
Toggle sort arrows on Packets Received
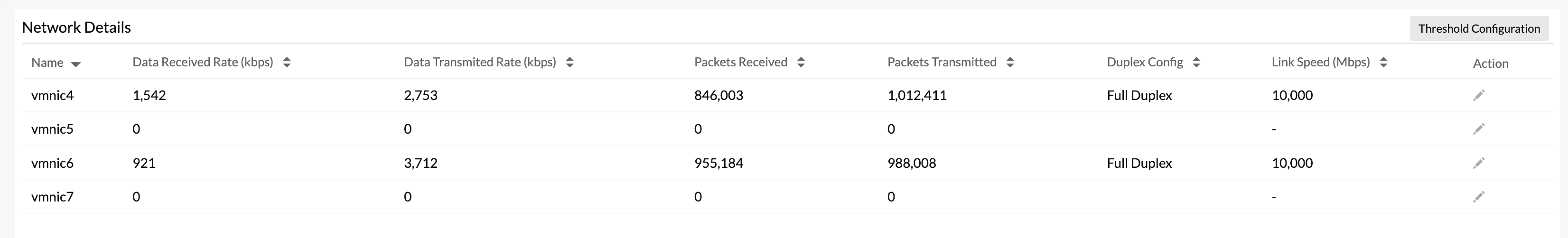pos(801,62)
